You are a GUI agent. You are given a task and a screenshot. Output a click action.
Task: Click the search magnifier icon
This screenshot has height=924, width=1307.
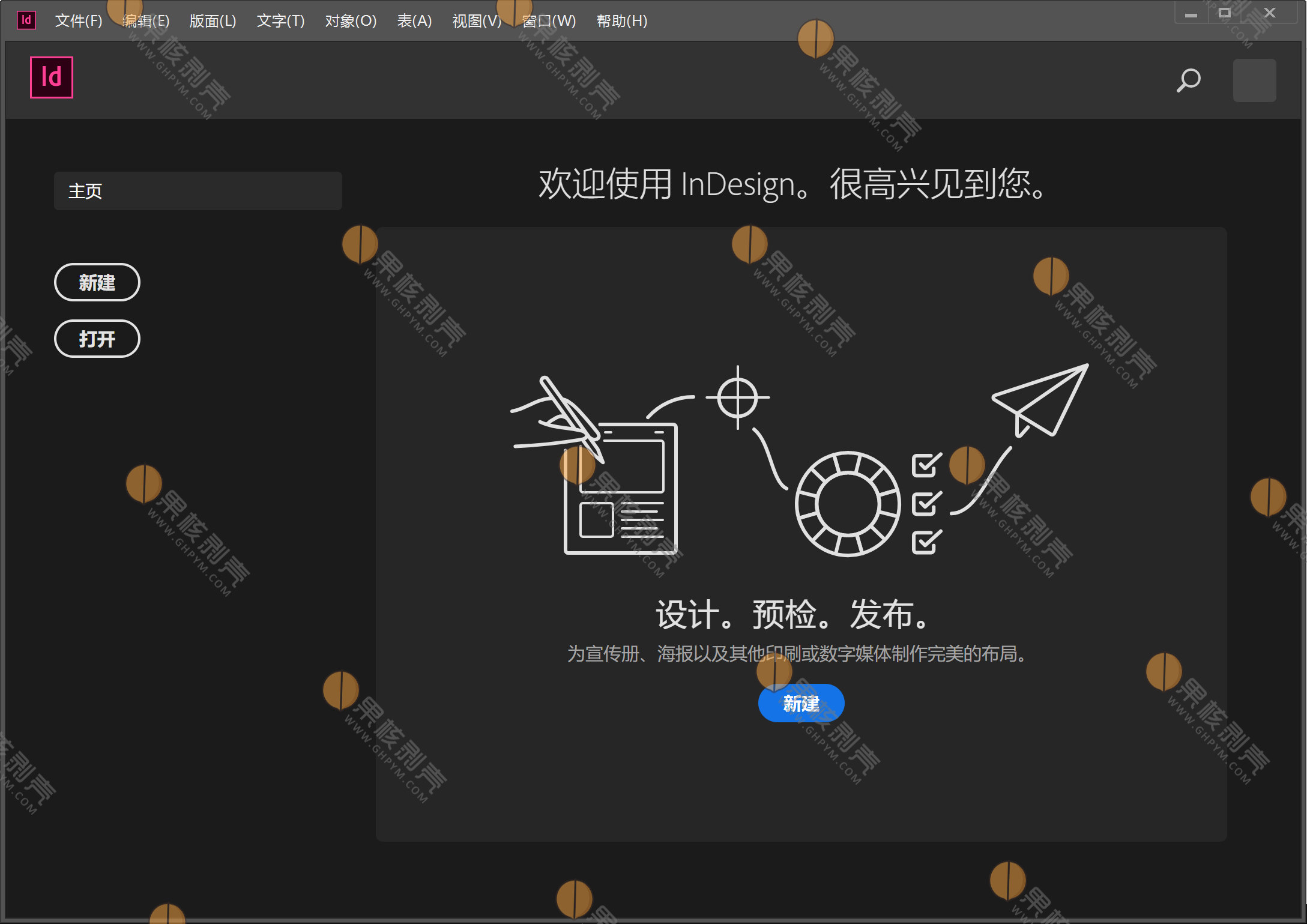pos(1188,80)
